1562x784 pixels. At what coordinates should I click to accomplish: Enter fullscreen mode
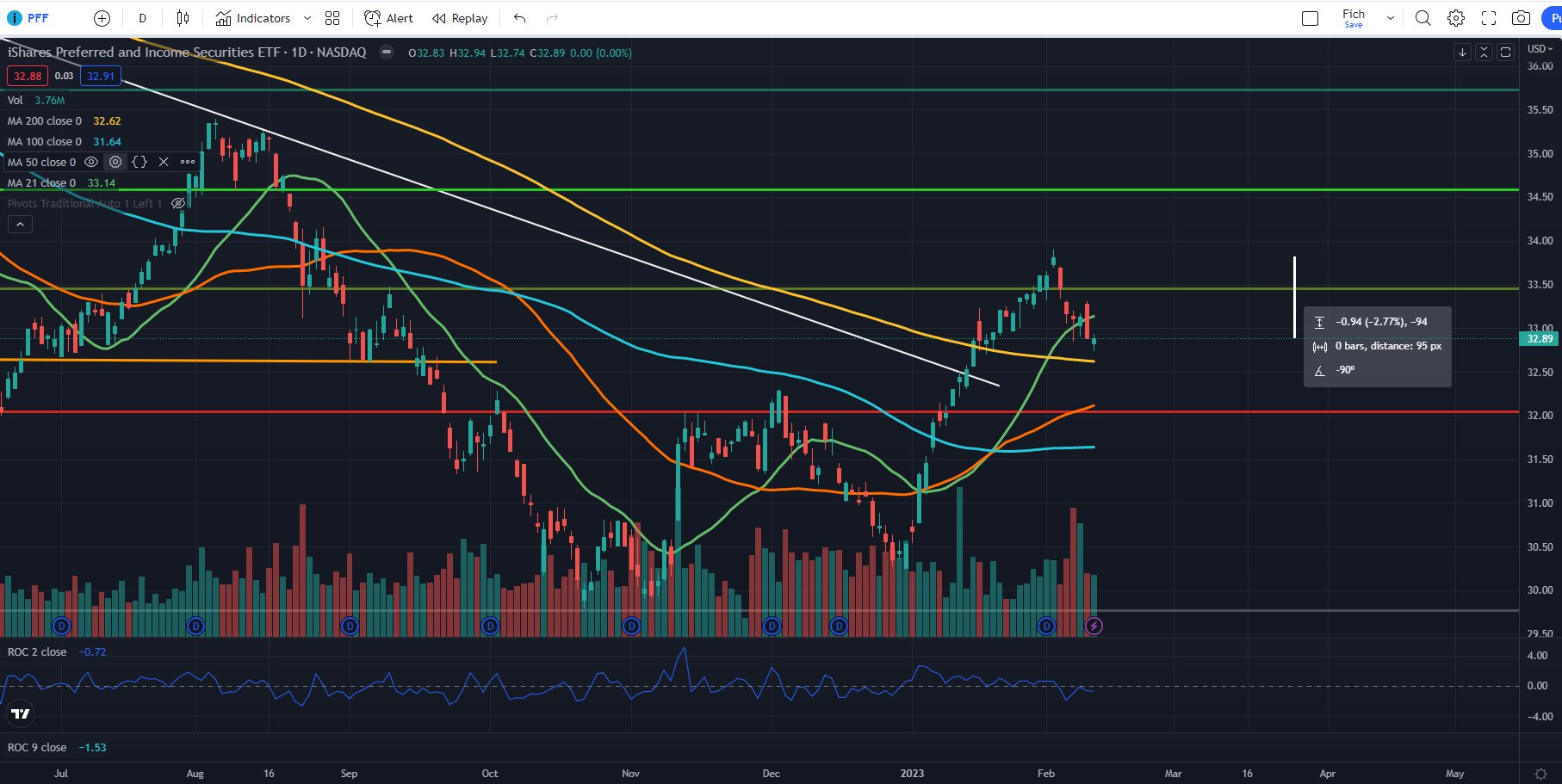point(1488,18)
